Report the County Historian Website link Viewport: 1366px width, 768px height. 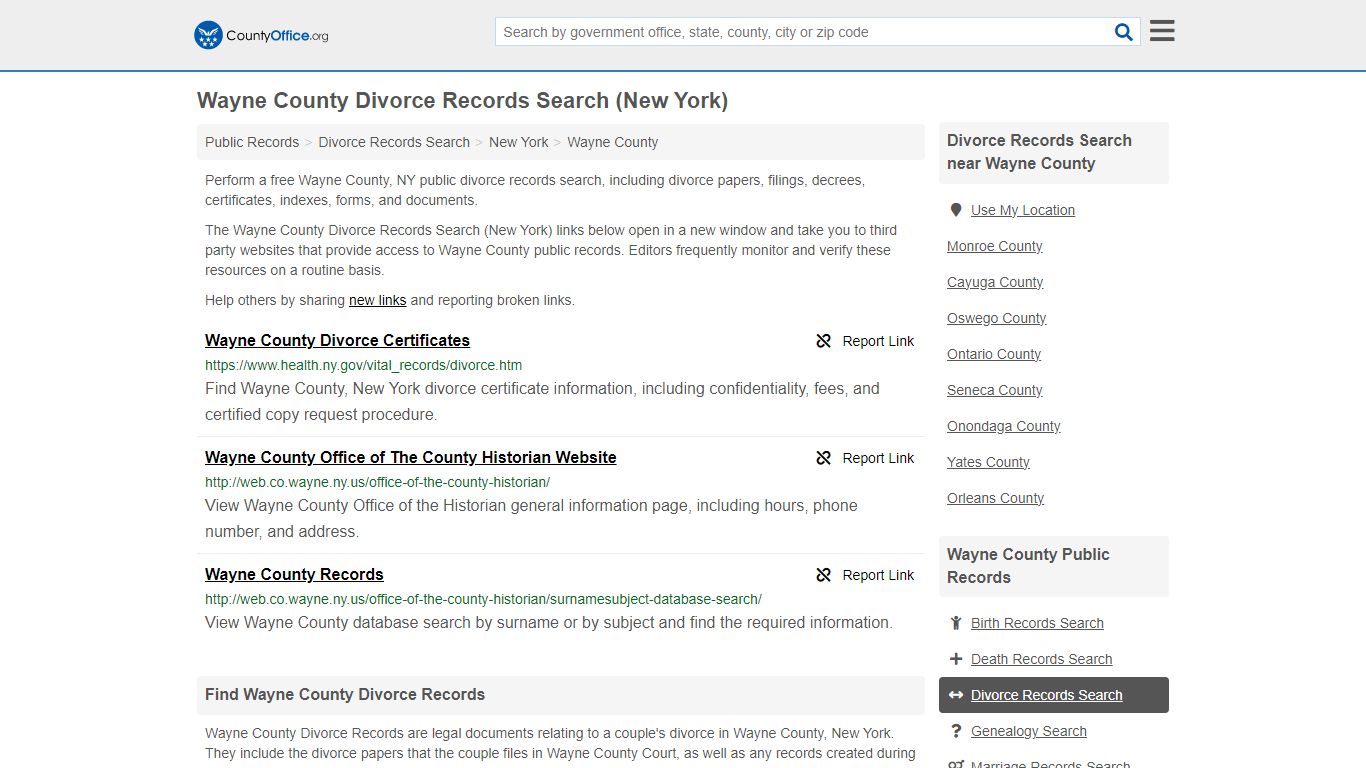click(865, 458)
